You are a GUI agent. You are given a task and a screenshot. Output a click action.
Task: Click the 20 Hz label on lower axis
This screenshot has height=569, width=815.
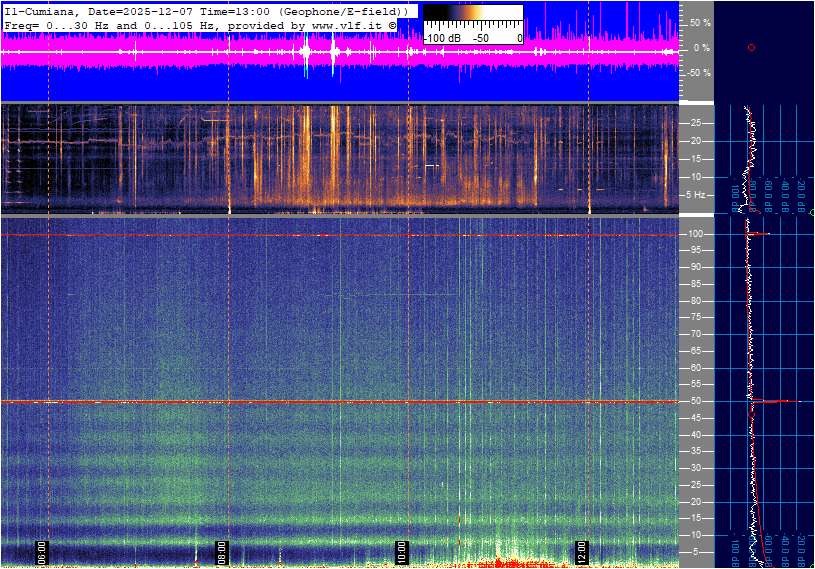(x=694, y=502)
